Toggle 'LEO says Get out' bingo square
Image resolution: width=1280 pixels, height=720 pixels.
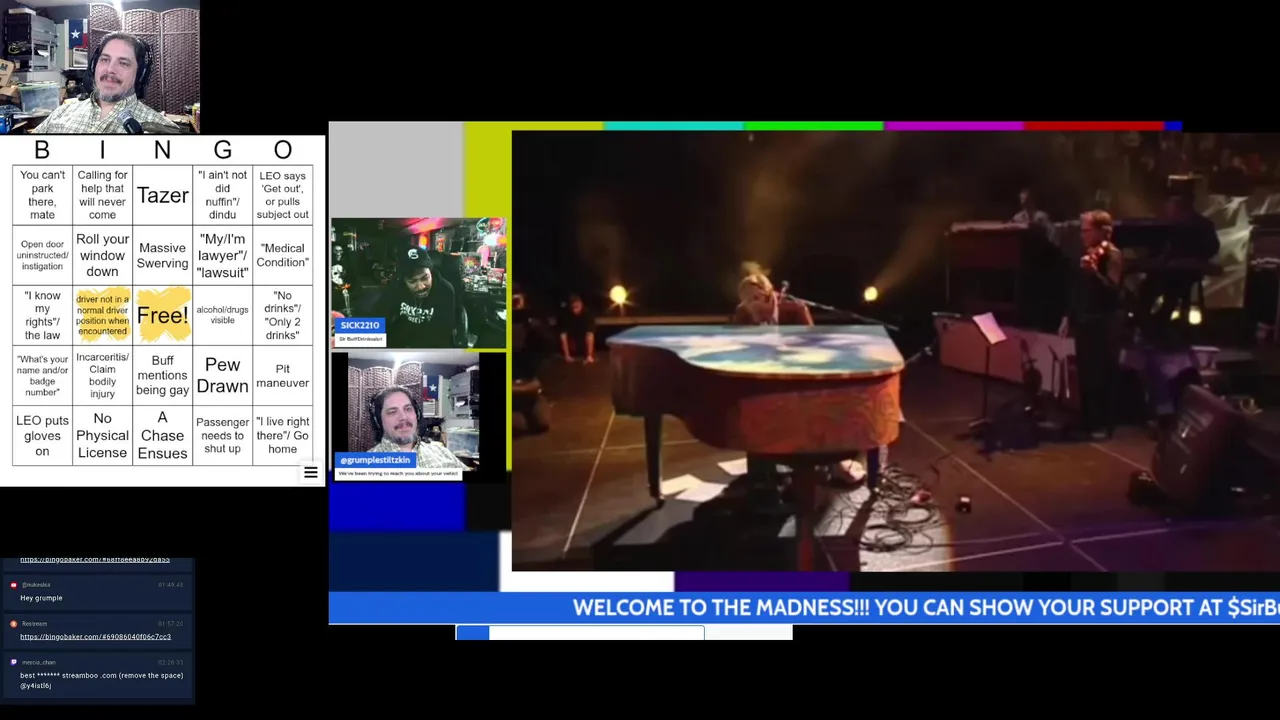tap(282, 195)
